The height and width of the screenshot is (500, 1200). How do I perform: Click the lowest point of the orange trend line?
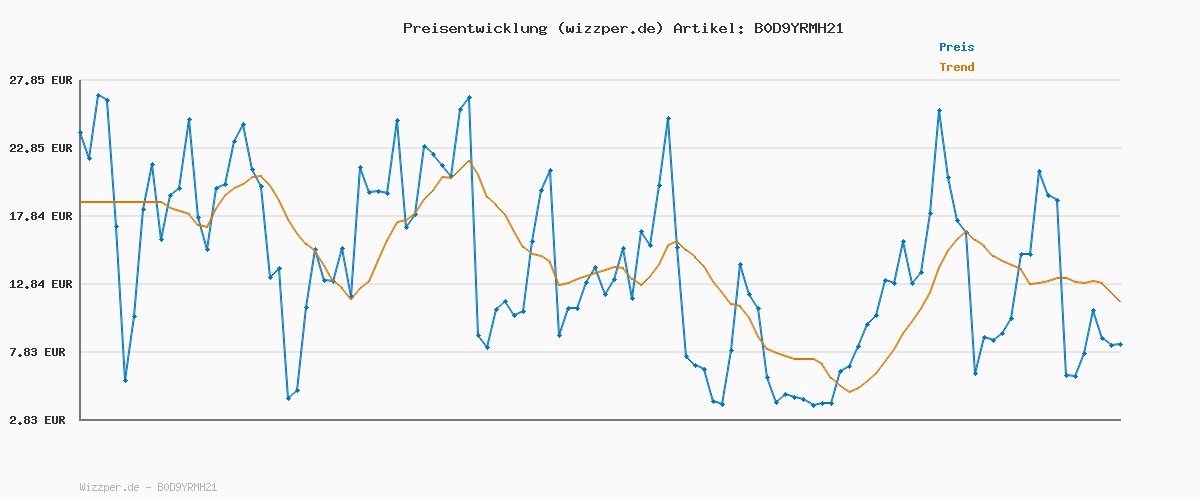tap(849, 392)
